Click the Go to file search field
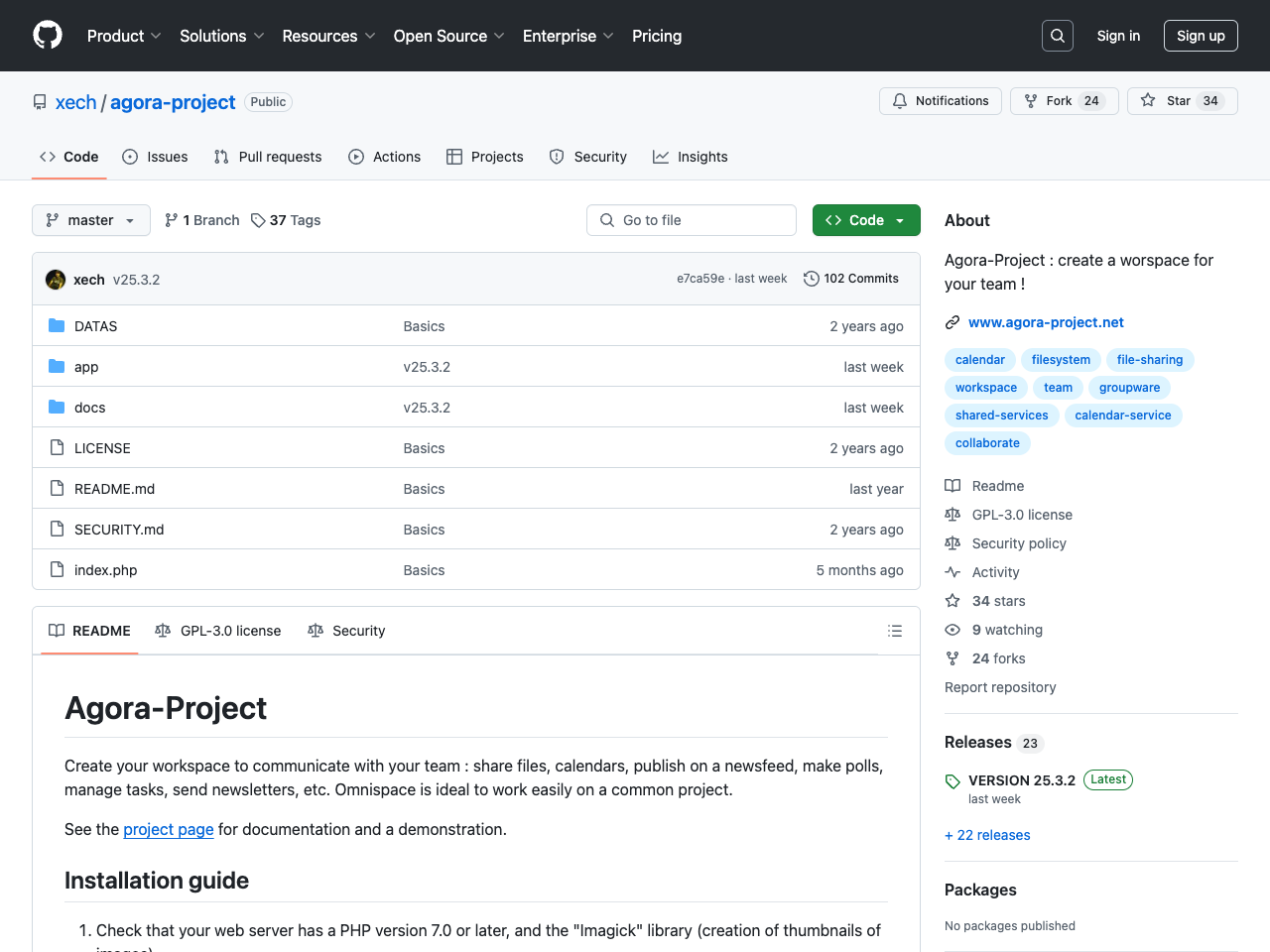The height and width of the screenshot is (952, 1270). tap(692, 220)
